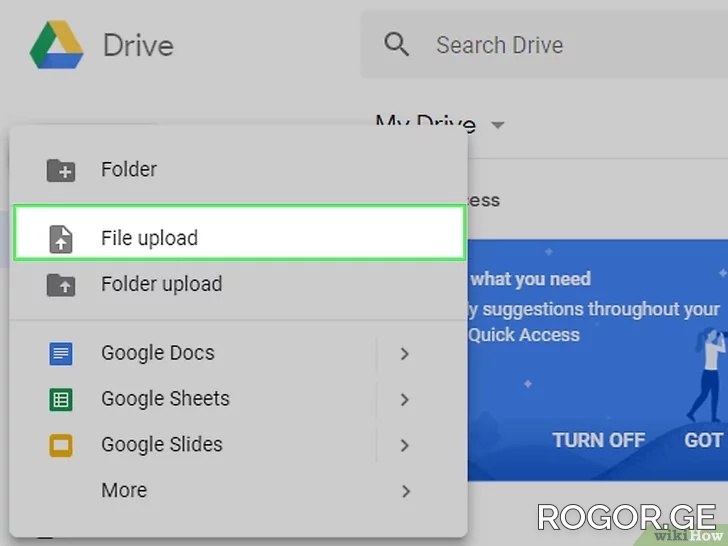Choose Folder from the new menu

[239, 169]
